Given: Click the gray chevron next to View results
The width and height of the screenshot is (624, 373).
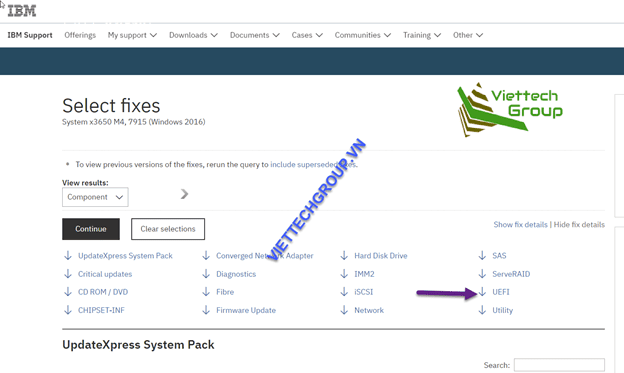Looking at the screenshot, I should click(x=184, y=194).
